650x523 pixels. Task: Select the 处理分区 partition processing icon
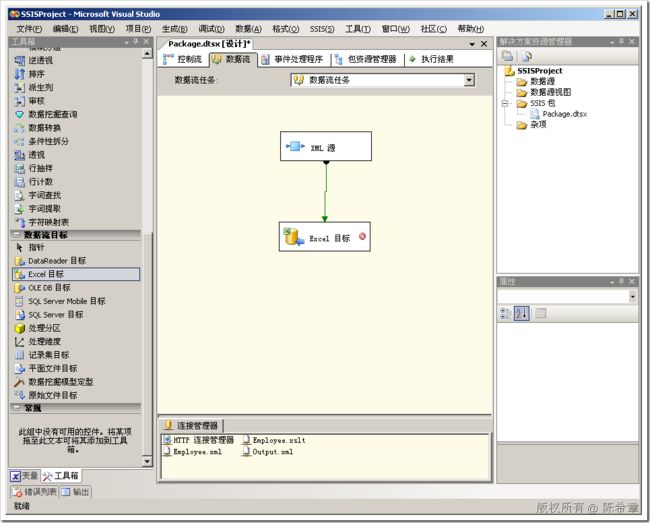pos(19,328)
